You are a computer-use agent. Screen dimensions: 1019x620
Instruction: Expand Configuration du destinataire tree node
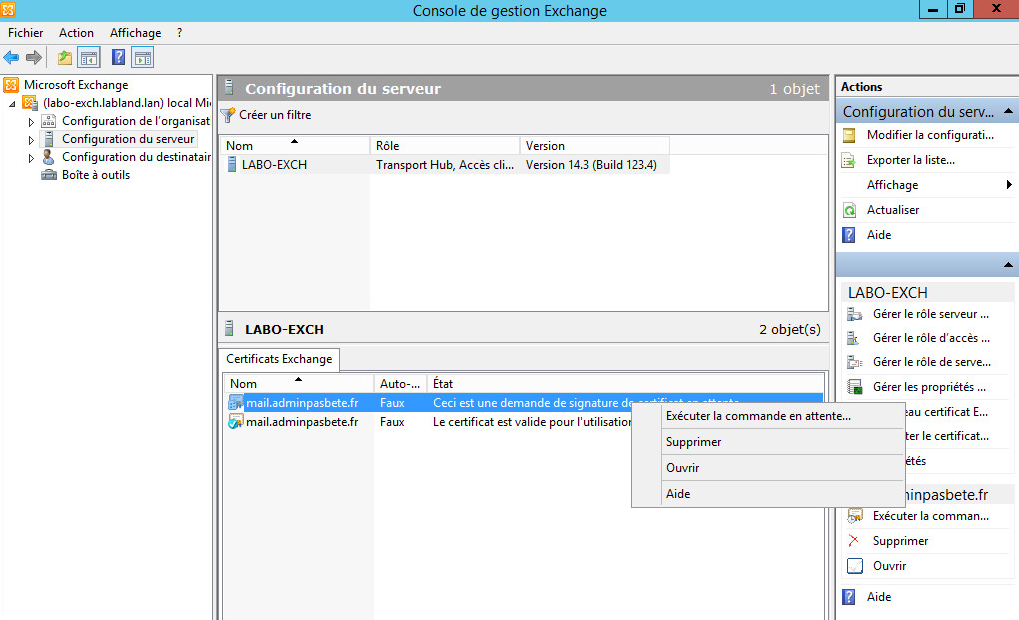coord(31,158)
